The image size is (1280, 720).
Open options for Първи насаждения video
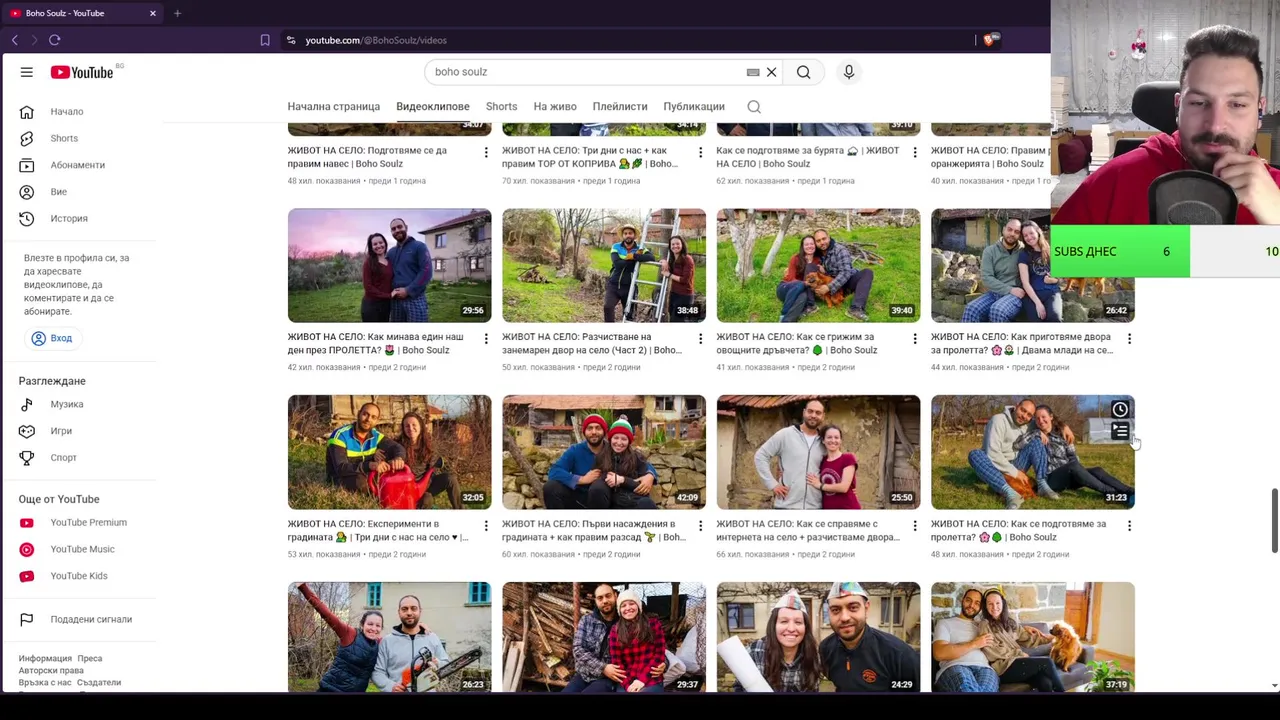(x=700, y=526)
